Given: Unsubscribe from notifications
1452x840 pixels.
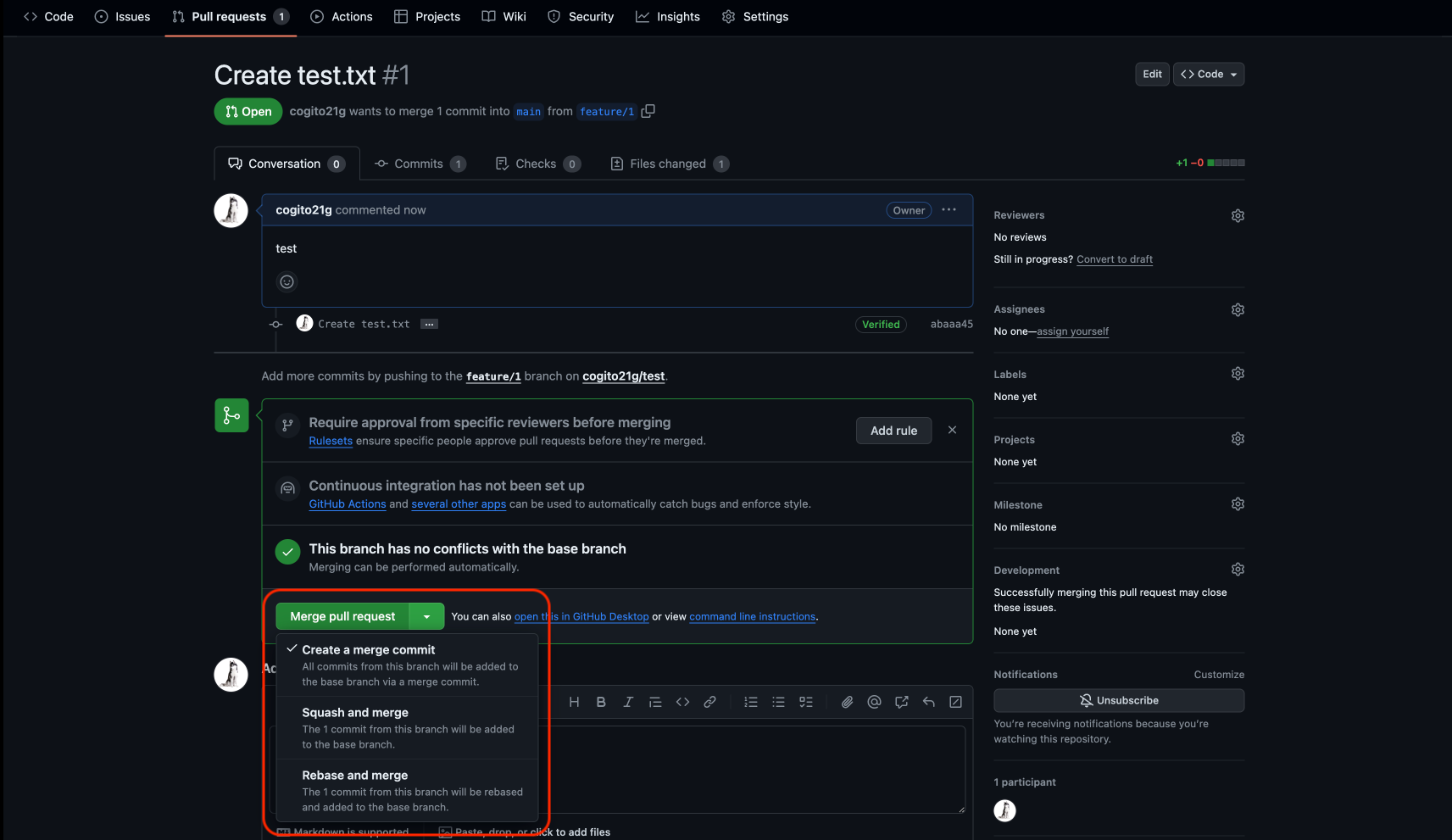Looking at the screenshot, I should point(1119,700).
